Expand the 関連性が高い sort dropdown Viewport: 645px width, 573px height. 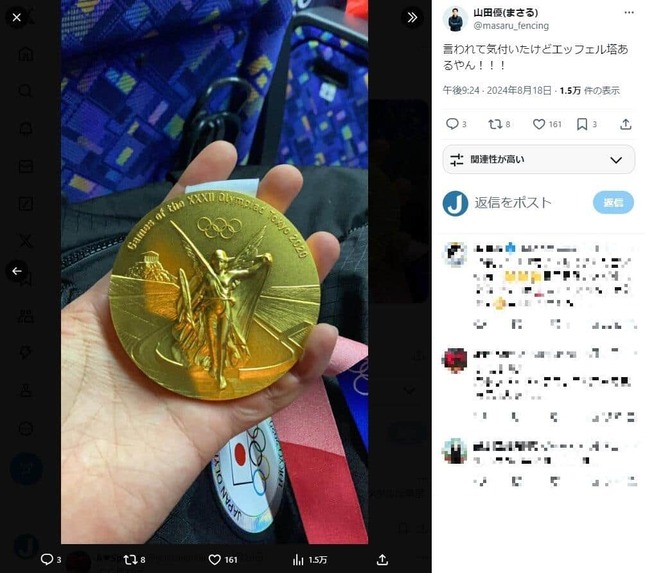click(539, 160)
